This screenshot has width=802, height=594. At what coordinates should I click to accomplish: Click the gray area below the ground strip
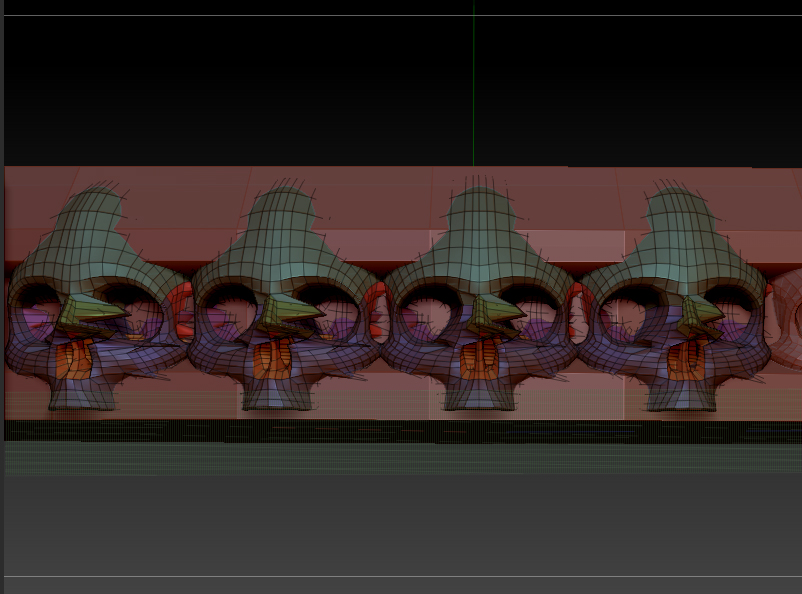click(400, 520)
